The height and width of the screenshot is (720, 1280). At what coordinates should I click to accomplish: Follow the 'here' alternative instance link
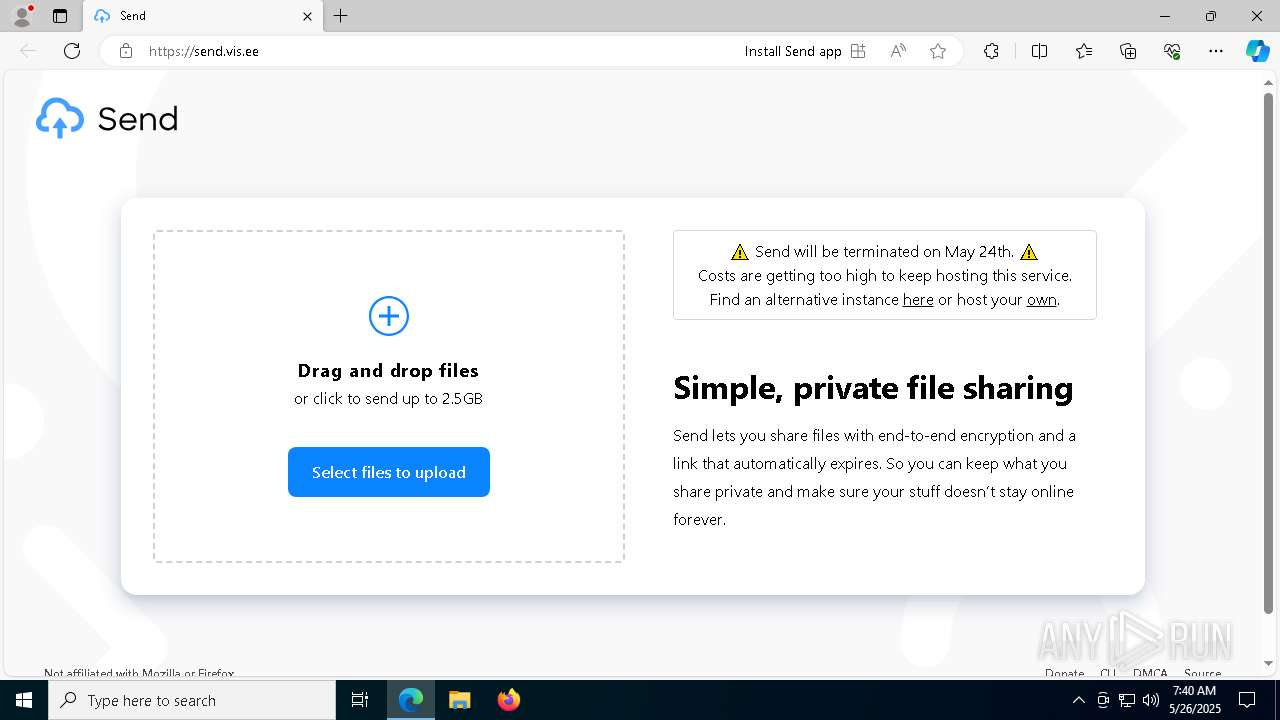(918, 300)
